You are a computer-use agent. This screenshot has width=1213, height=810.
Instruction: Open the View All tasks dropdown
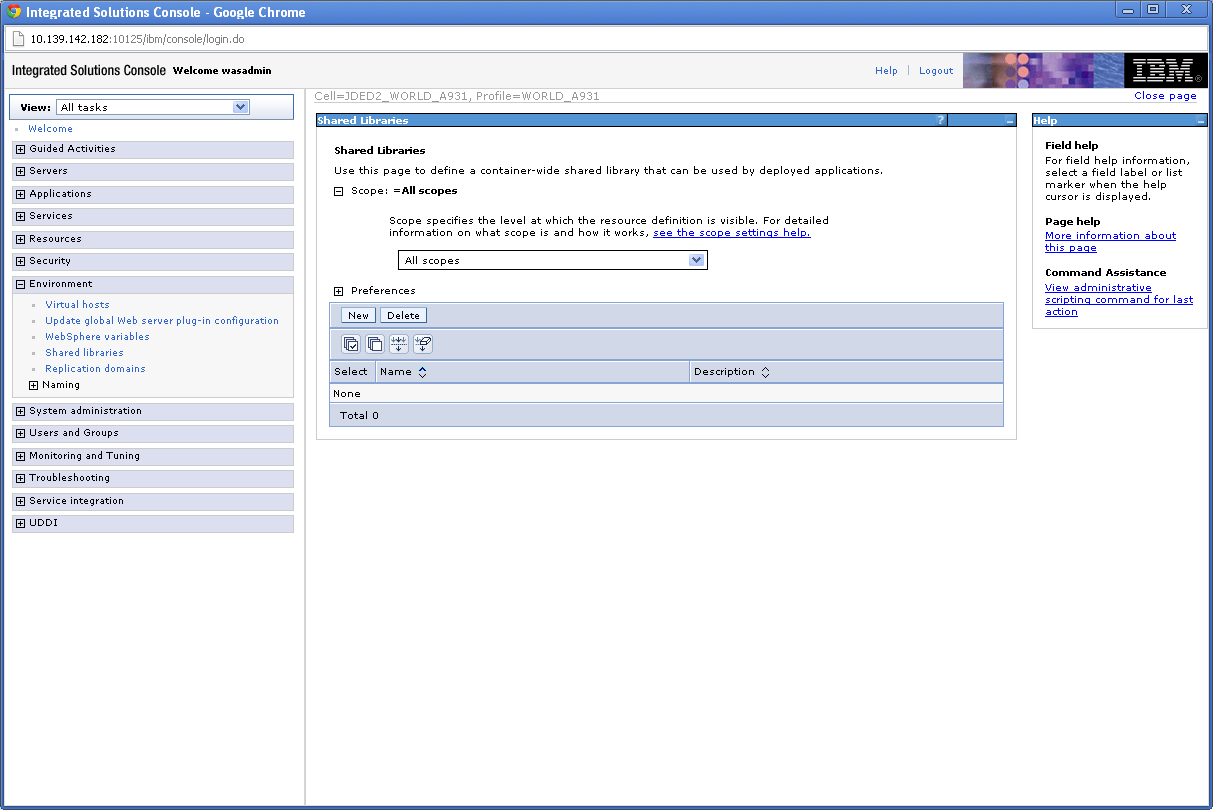[153, 107]
